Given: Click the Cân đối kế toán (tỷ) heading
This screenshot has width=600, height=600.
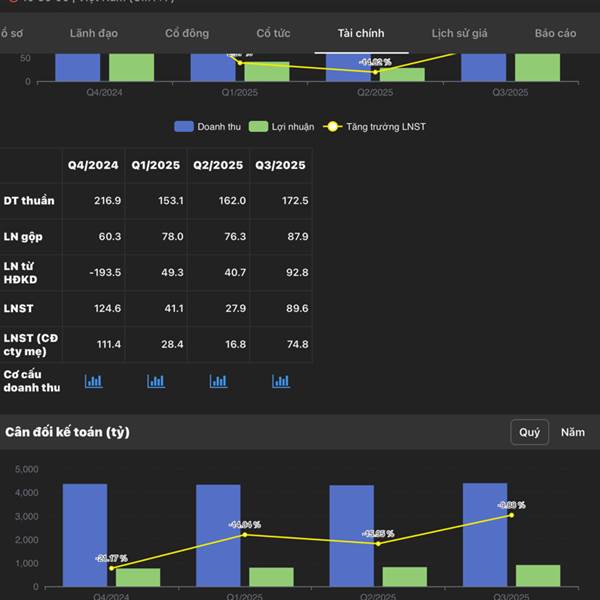Looking at the screenshot, I should [x=67, y=432].
